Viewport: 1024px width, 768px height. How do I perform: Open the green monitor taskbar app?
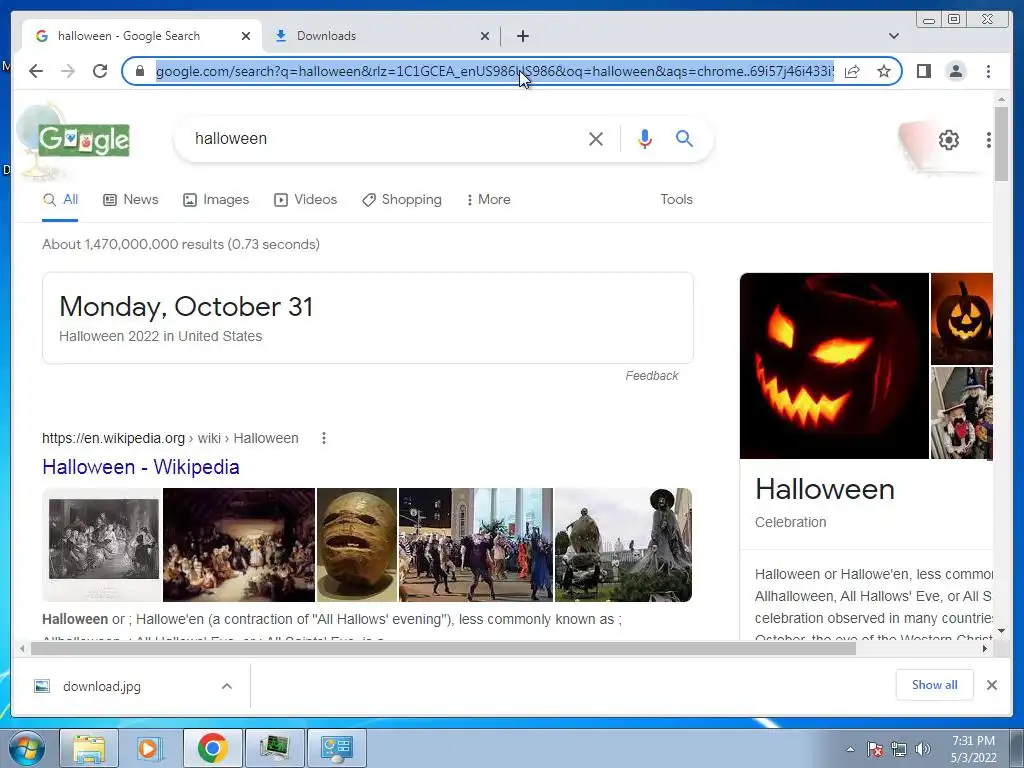coord(274,748)
